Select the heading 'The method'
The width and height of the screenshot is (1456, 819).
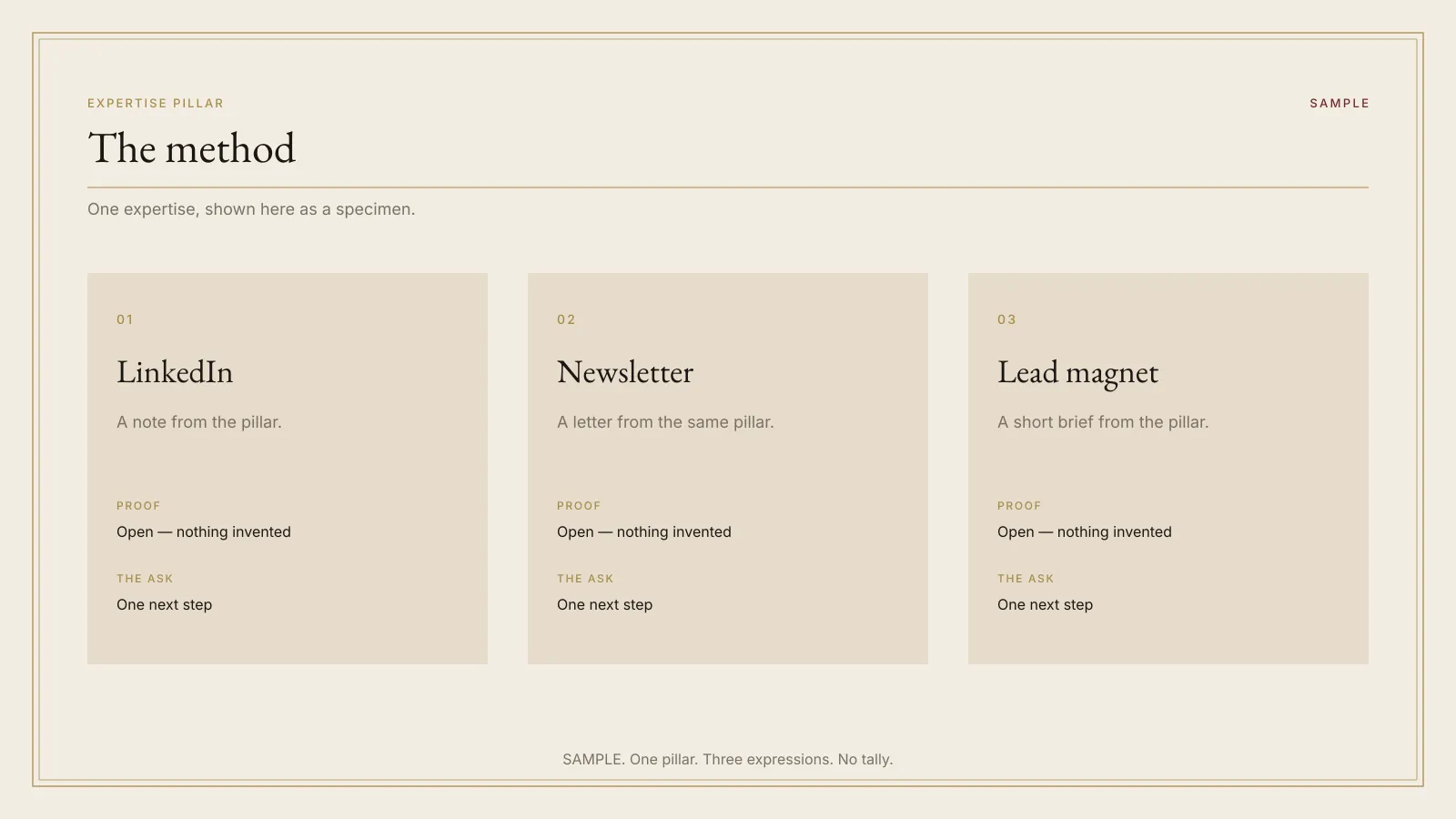192,148
